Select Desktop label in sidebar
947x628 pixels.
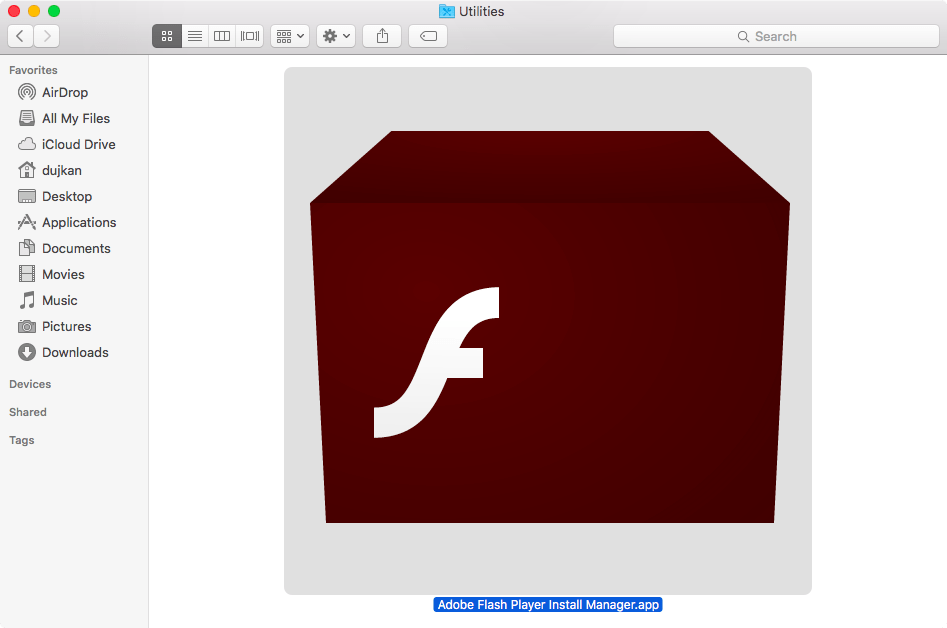67,196
